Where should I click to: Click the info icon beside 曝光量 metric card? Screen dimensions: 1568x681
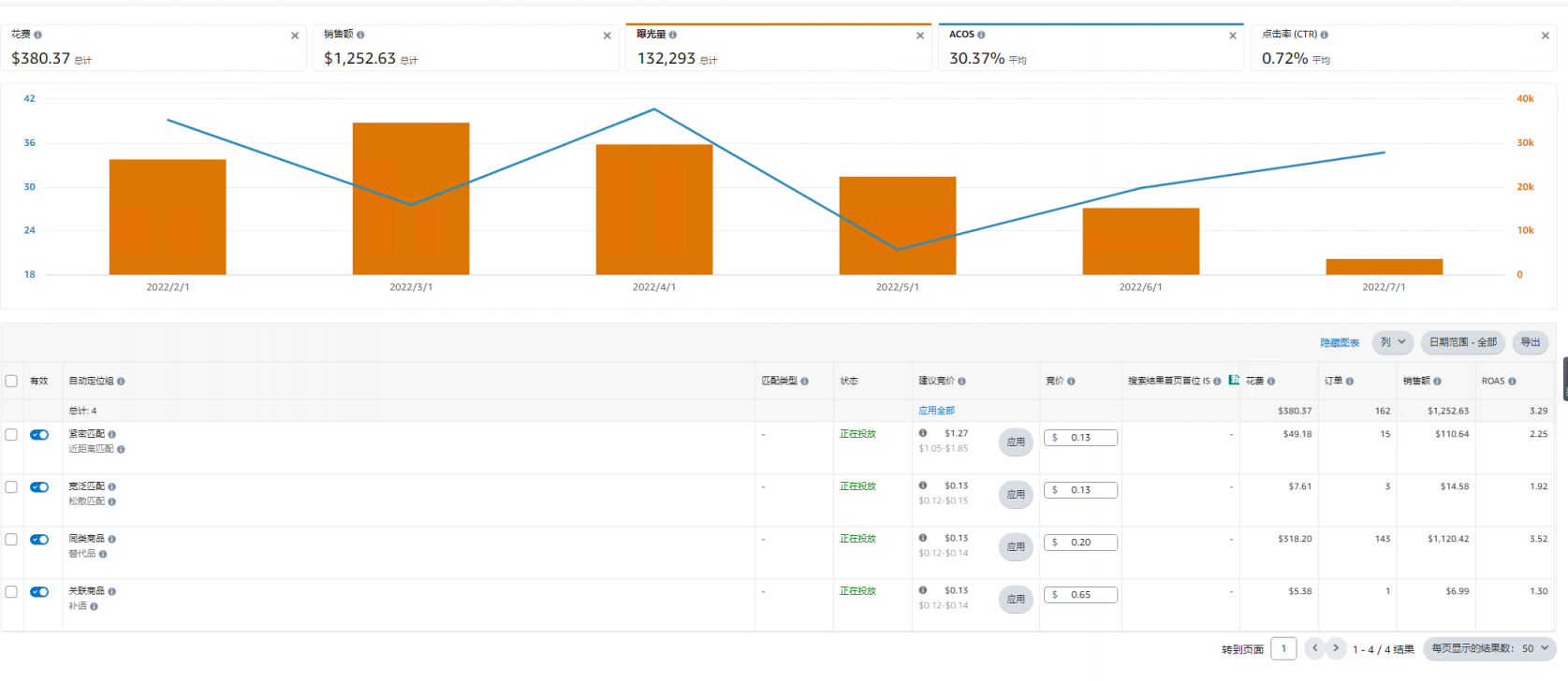(672, 35)
